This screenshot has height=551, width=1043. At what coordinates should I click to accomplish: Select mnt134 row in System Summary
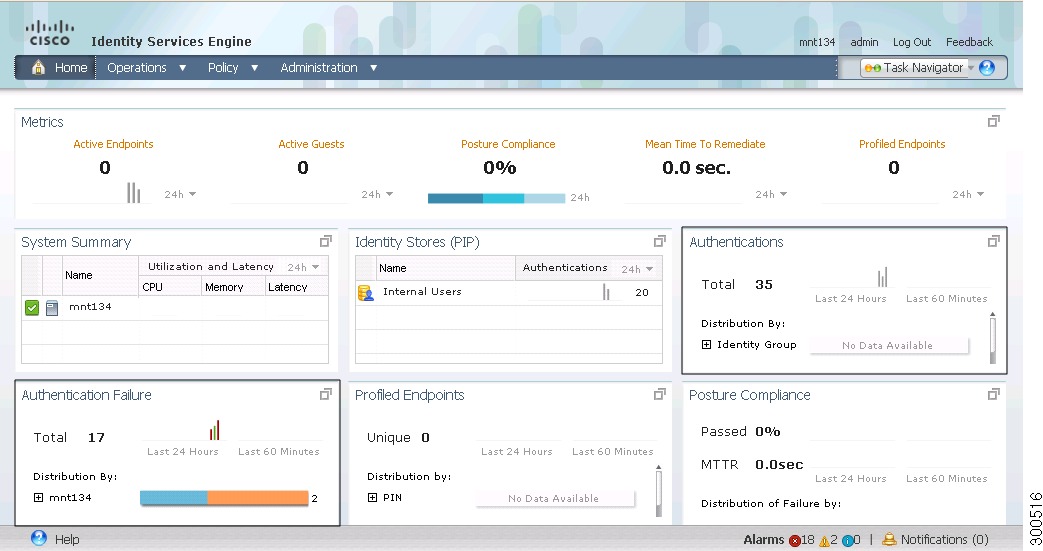[175, 307]
